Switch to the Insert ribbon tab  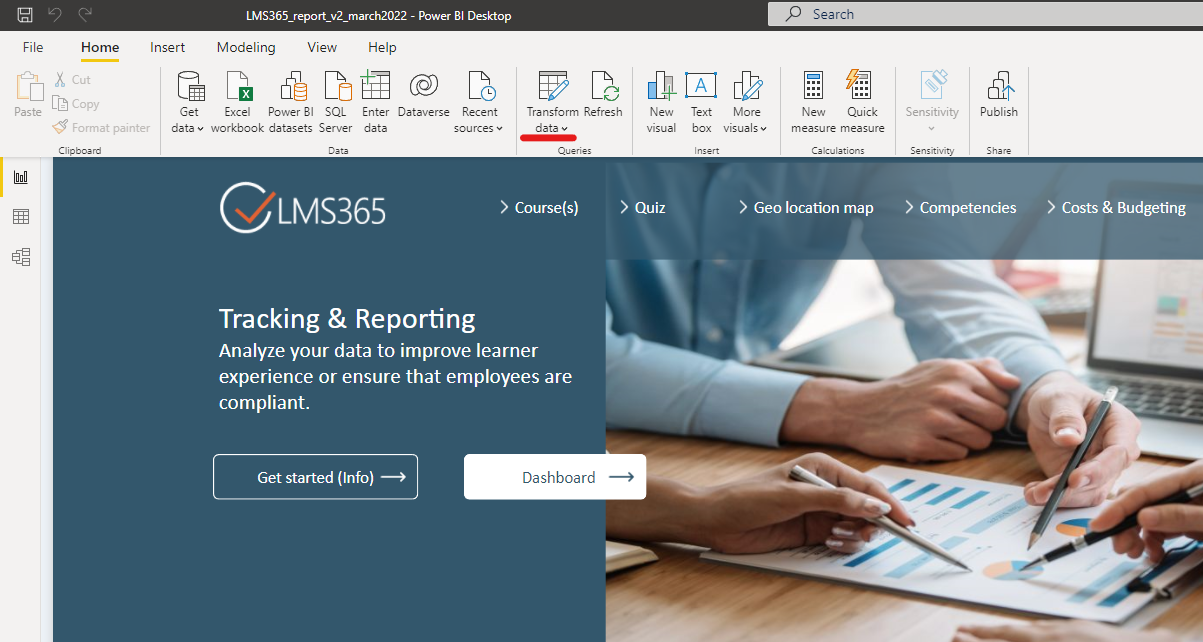tap(168, 47)
